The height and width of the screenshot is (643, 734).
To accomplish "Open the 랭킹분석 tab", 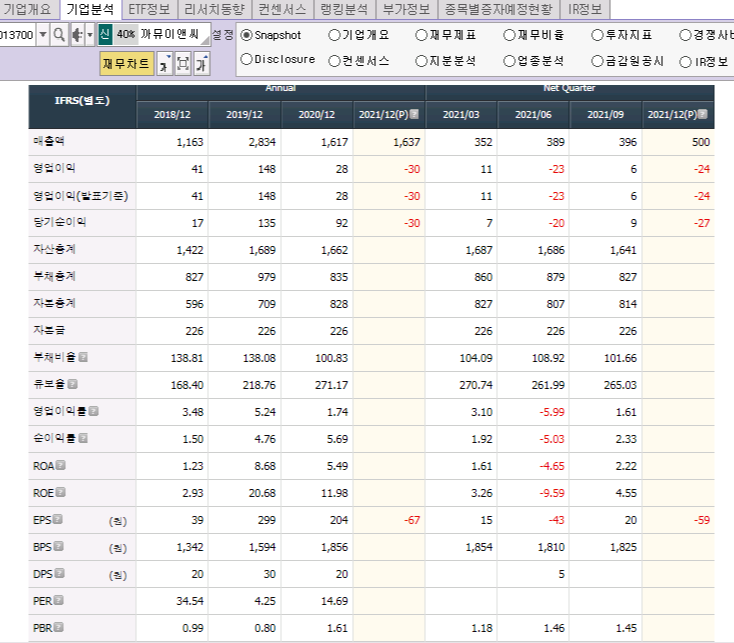I will [344, 9].
